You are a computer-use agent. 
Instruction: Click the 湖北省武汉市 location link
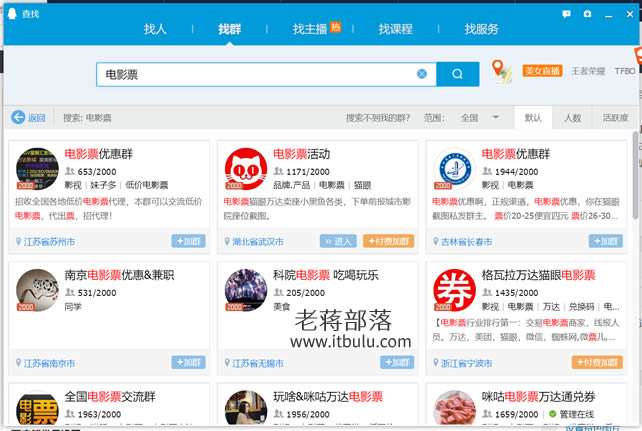258,242
